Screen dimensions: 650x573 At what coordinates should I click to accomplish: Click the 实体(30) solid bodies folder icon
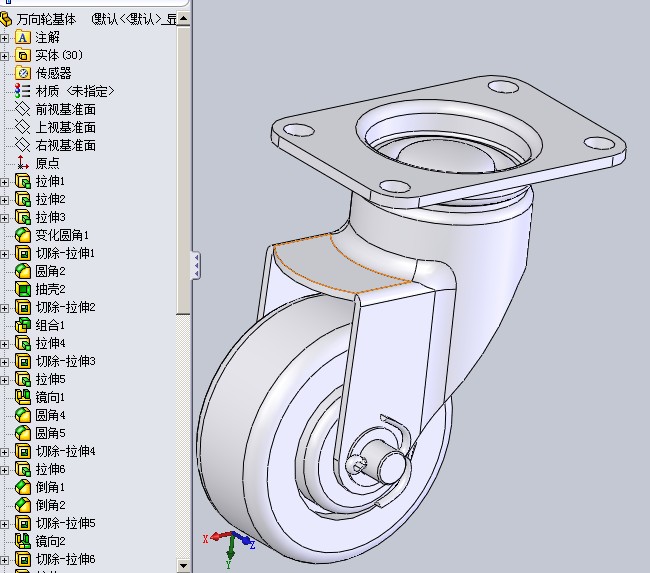23,55
